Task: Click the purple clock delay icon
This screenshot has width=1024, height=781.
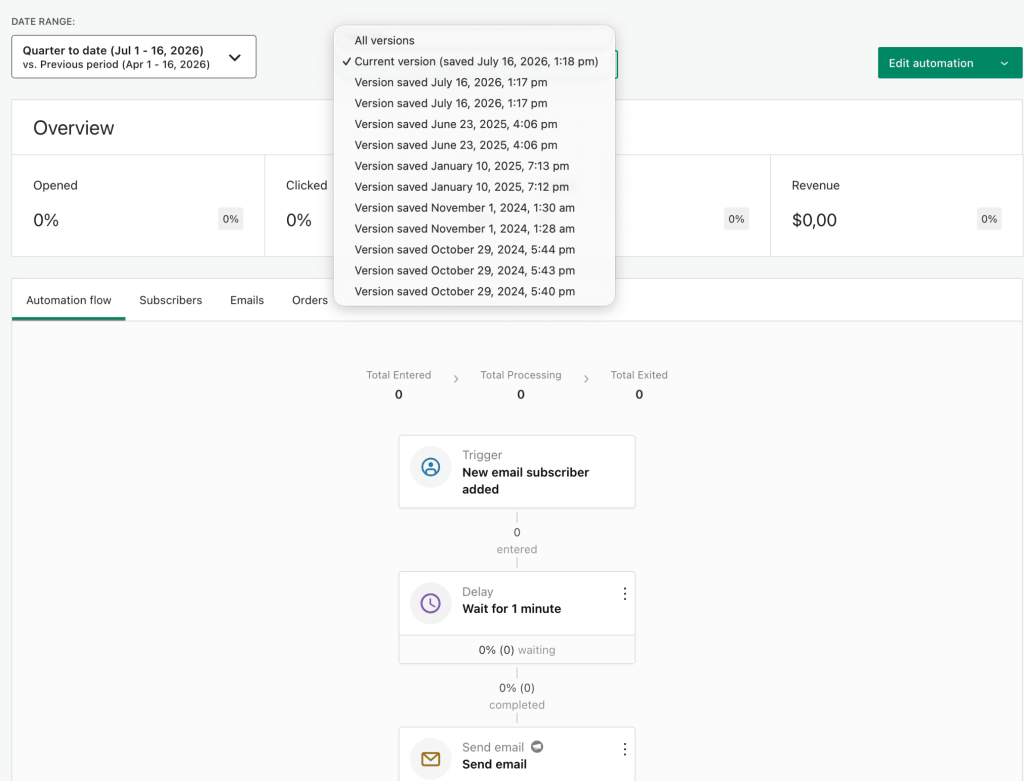Action: coord(430,603)
